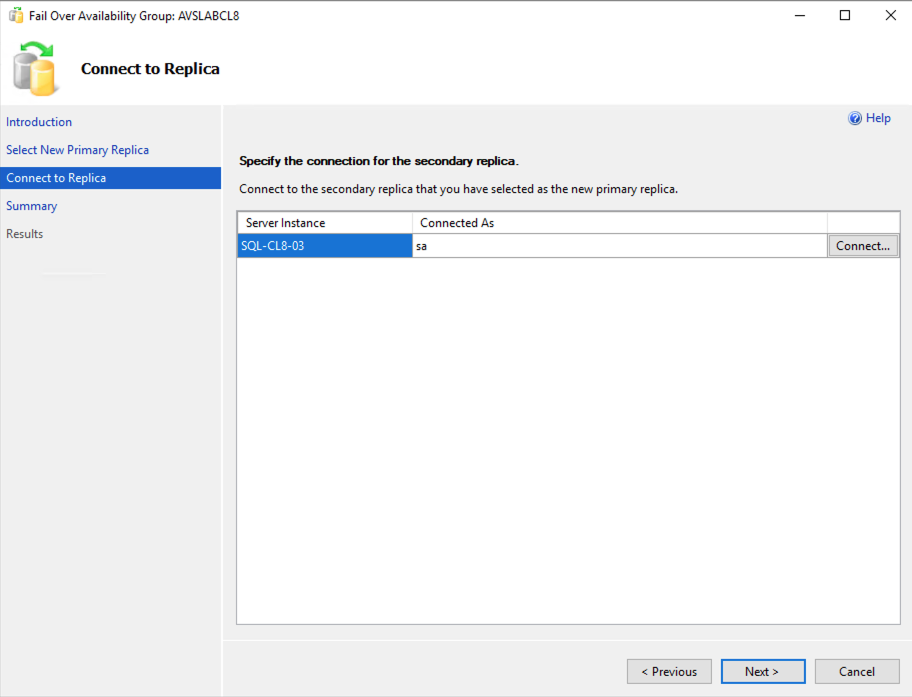The height and width of the screenshot is (697, 912).
Task: Open Select New Primary Replica step
Action: pyautogui.click(x=77, y=150)
